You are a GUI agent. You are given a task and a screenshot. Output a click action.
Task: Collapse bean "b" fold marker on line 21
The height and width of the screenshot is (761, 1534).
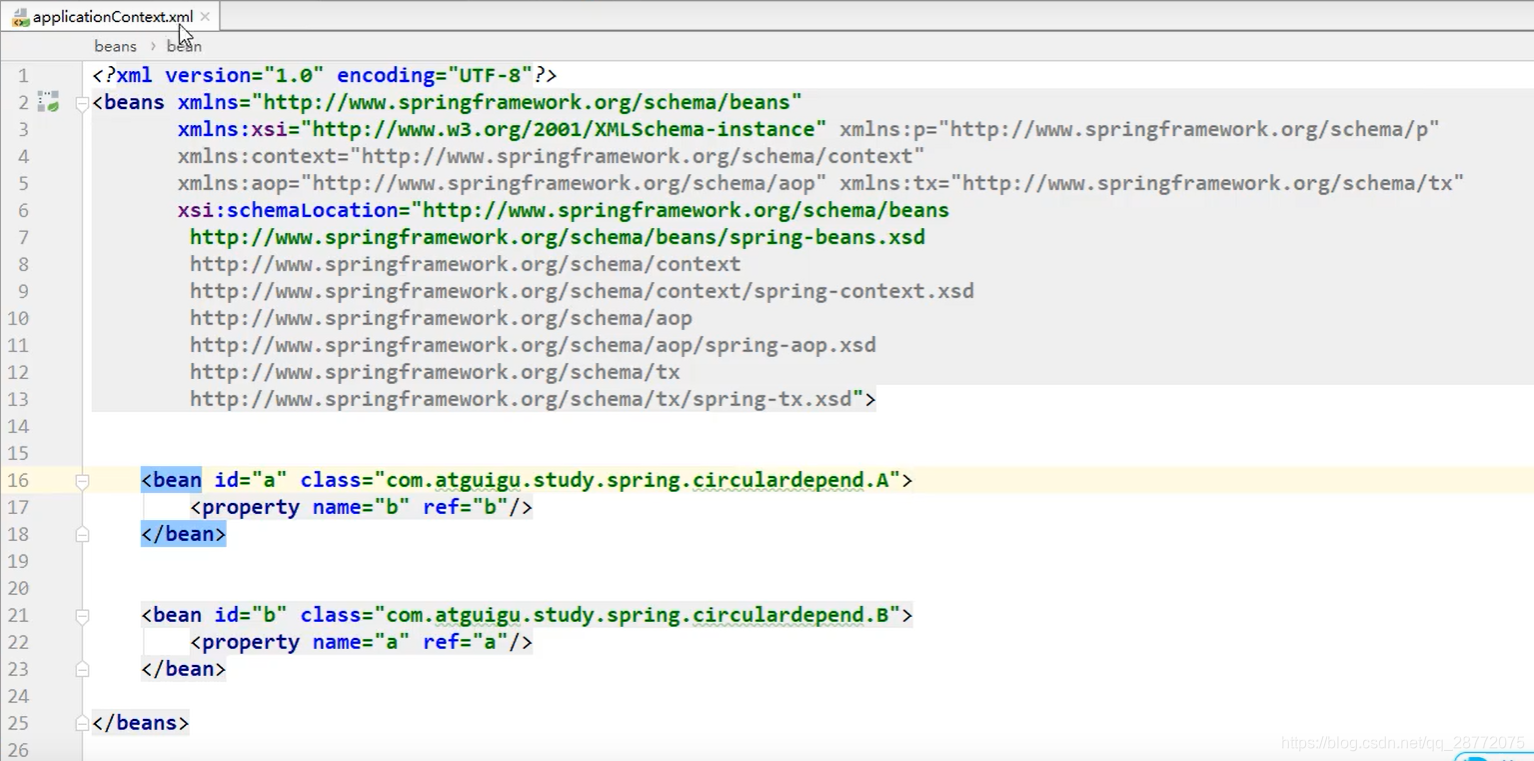(82, 616)
